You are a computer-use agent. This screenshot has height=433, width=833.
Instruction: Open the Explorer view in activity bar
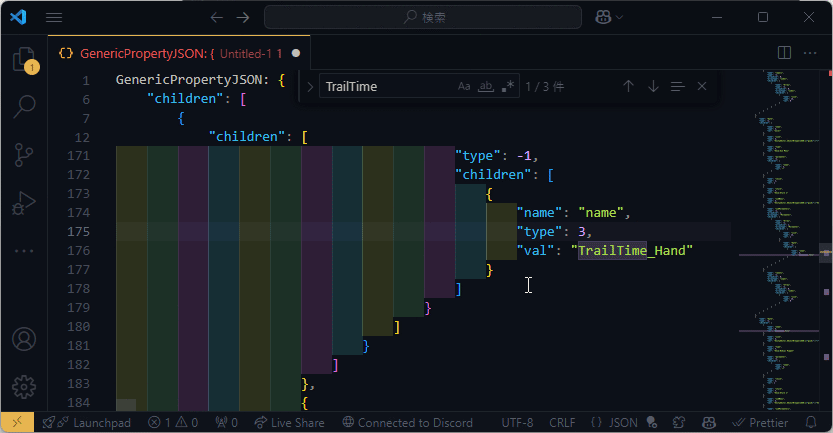click(x=23, y=59)
